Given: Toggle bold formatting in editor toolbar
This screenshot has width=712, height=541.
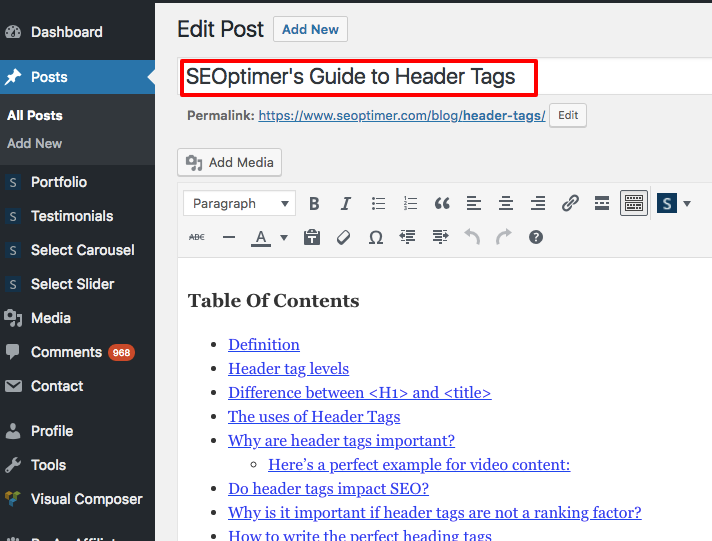Looking at the screenshot, I should [x=314, y=203].
